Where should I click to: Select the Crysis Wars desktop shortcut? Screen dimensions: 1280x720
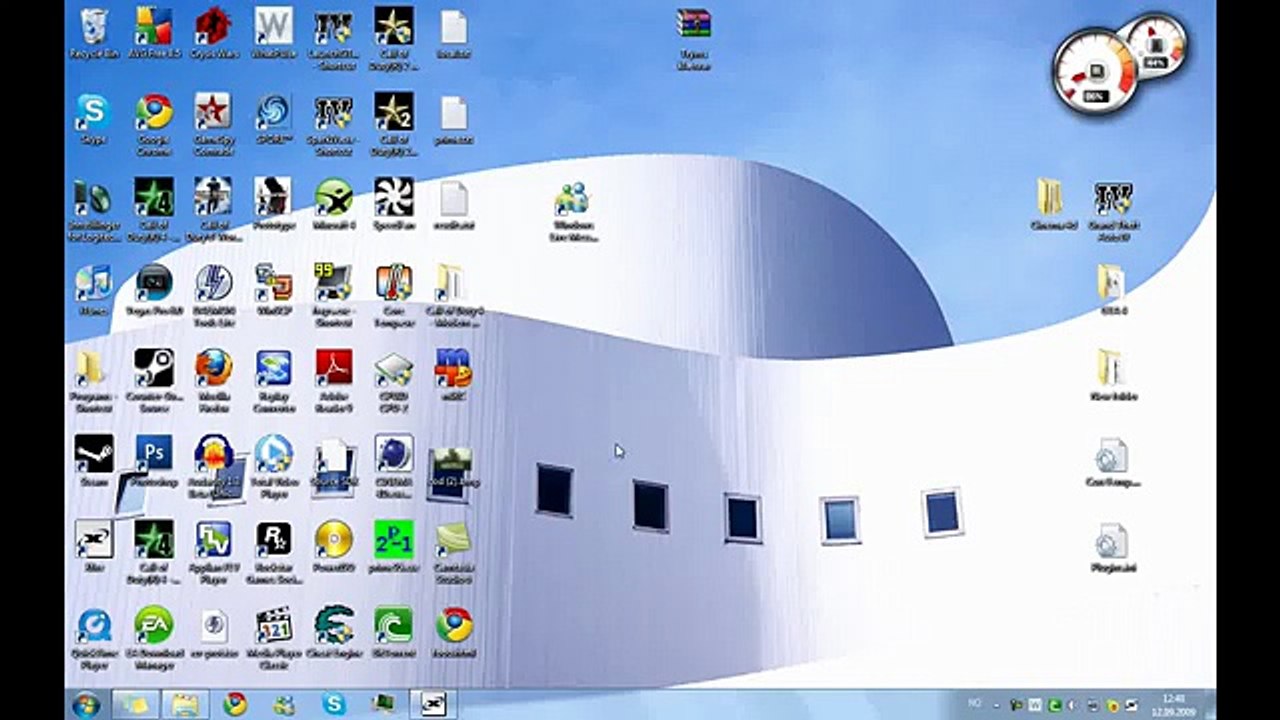(213, 34)
